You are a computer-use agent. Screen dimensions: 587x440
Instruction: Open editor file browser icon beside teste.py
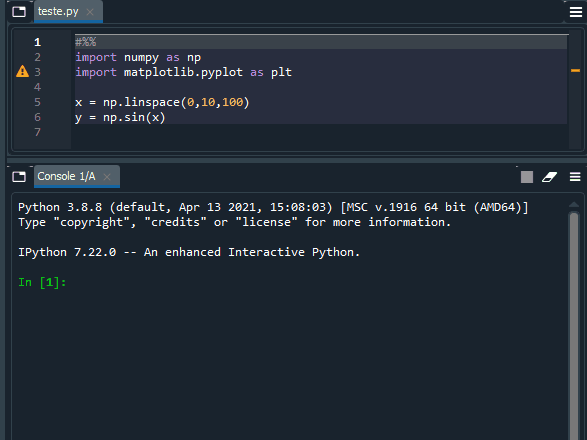point(19,12)
